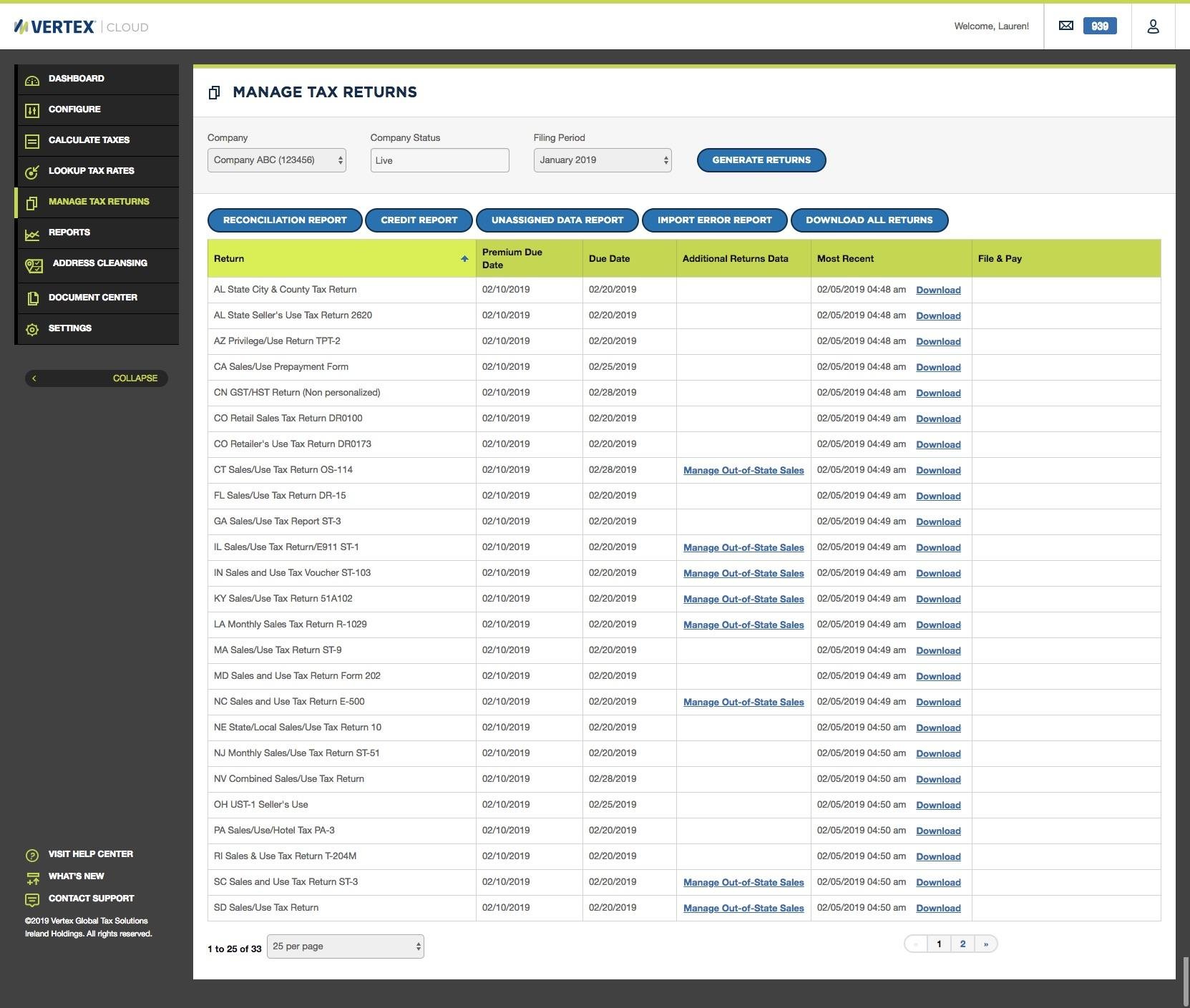Viewport: 1190px width, 1008px height.
Task: Open the Unassigned Data Report
Action: coord(557,220)
